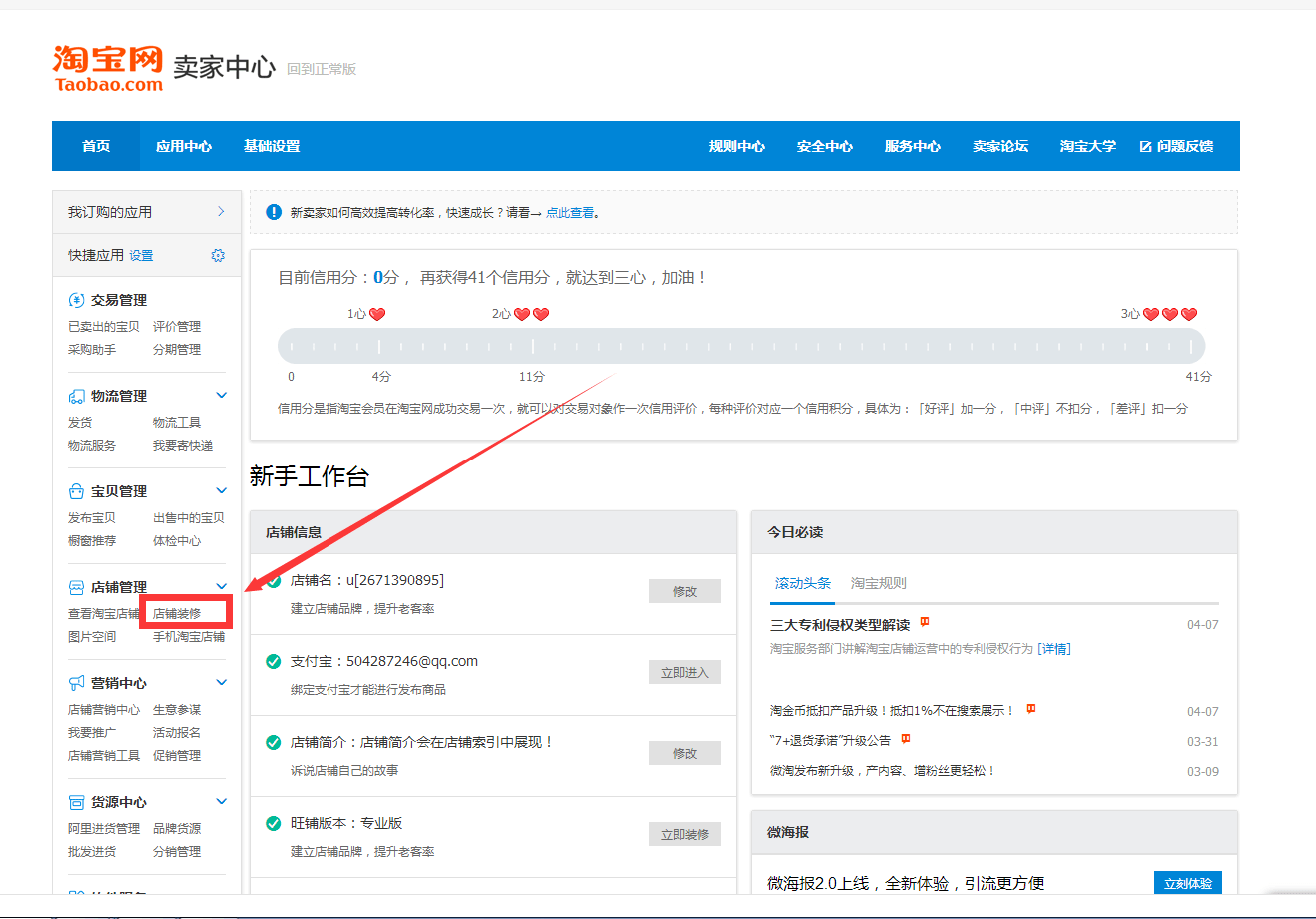
Task: Click the blue 立刻体验 button
Action: [x=1188, y=883]
